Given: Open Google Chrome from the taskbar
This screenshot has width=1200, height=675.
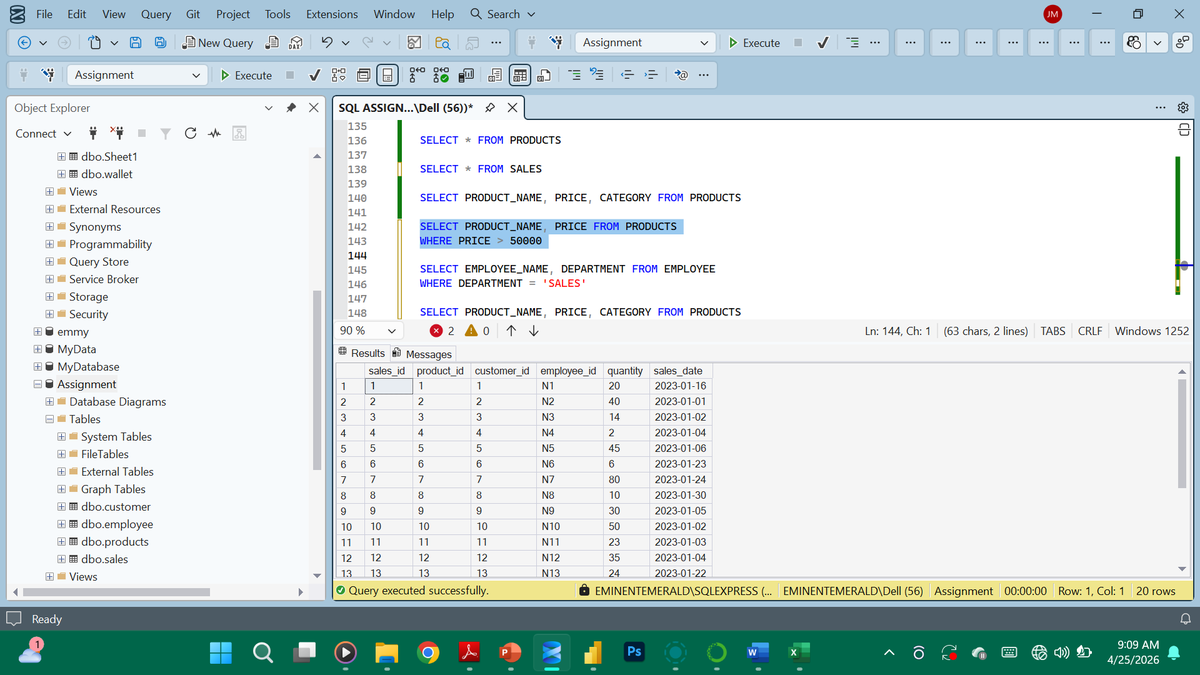Looking at the screenshot, I should 428,653.
